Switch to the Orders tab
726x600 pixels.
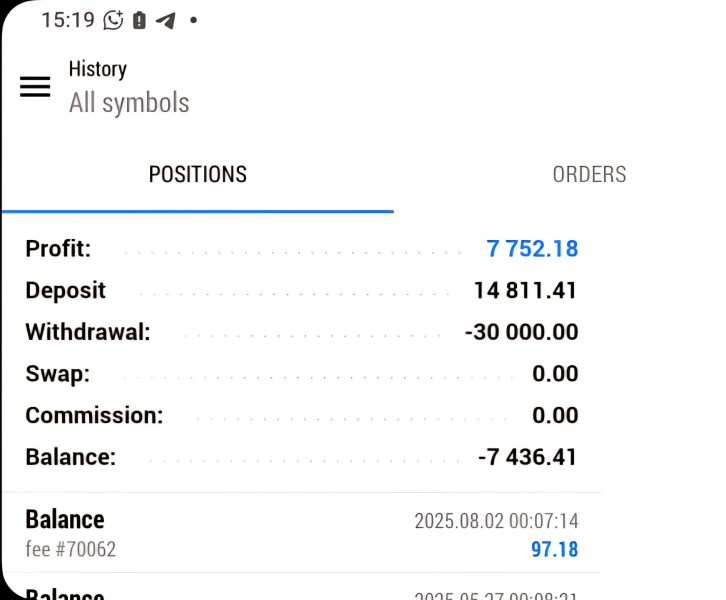coord(589,175)
